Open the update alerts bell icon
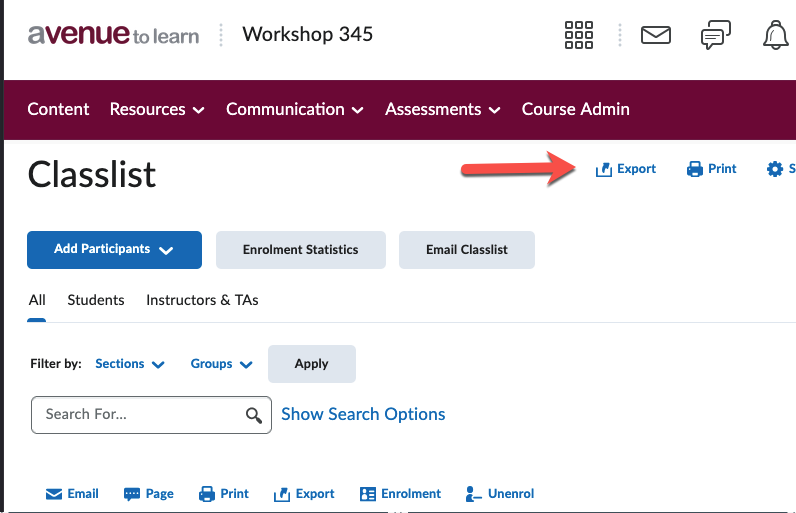The width and height of the screenshot is (796, 513). pos(775,36)
